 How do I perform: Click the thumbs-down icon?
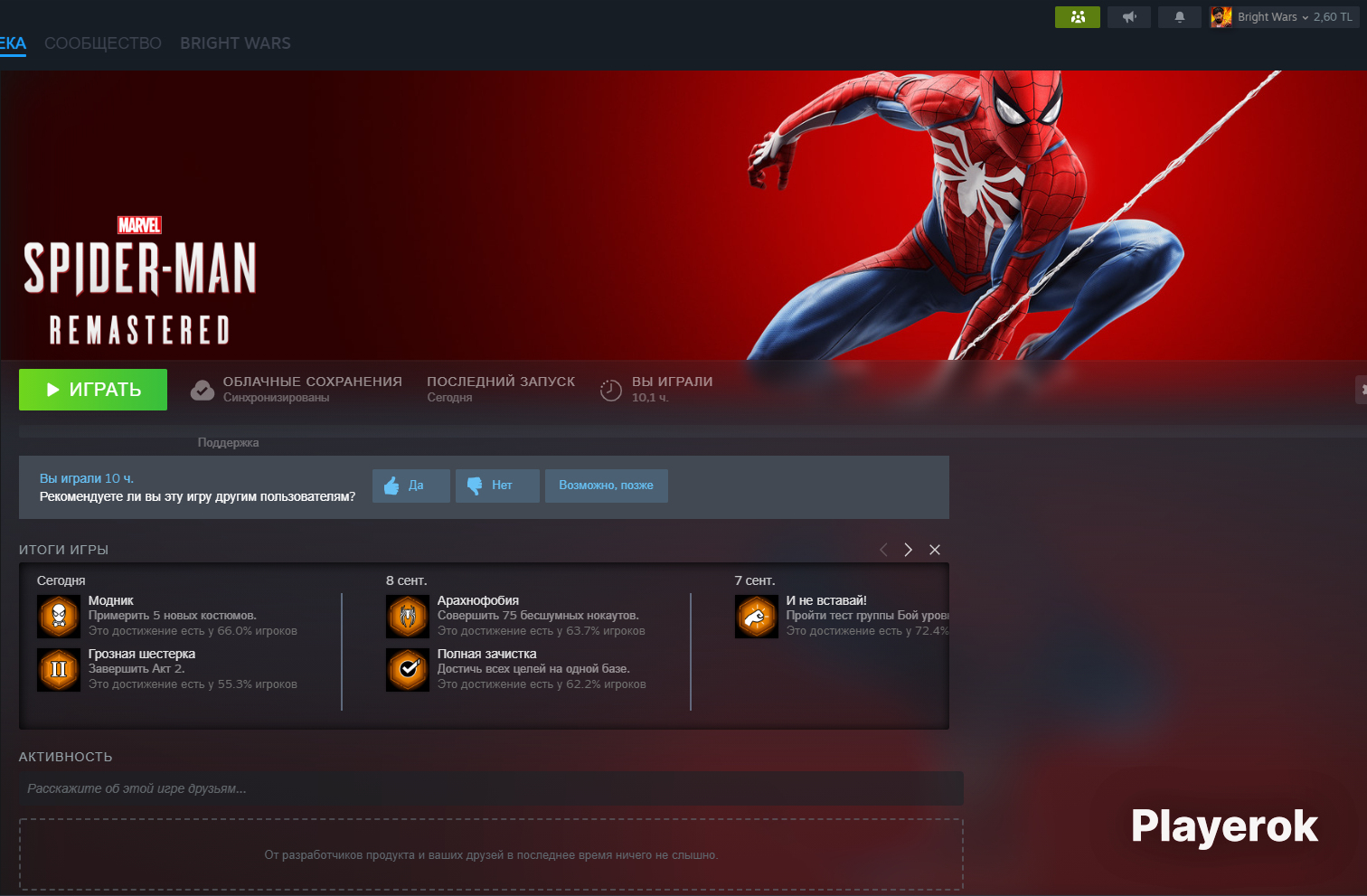click(x=475, y=486)
